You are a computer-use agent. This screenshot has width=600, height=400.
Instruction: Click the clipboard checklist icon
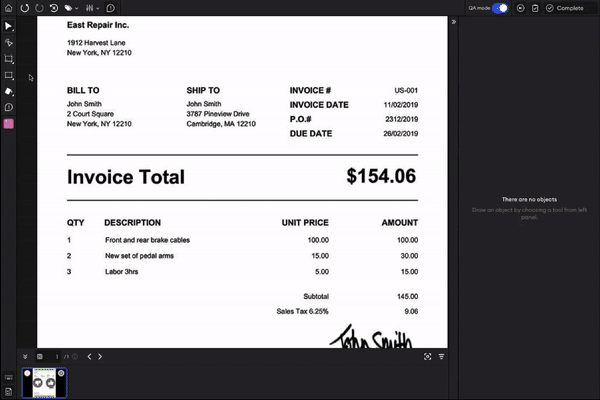pos(535,8)
